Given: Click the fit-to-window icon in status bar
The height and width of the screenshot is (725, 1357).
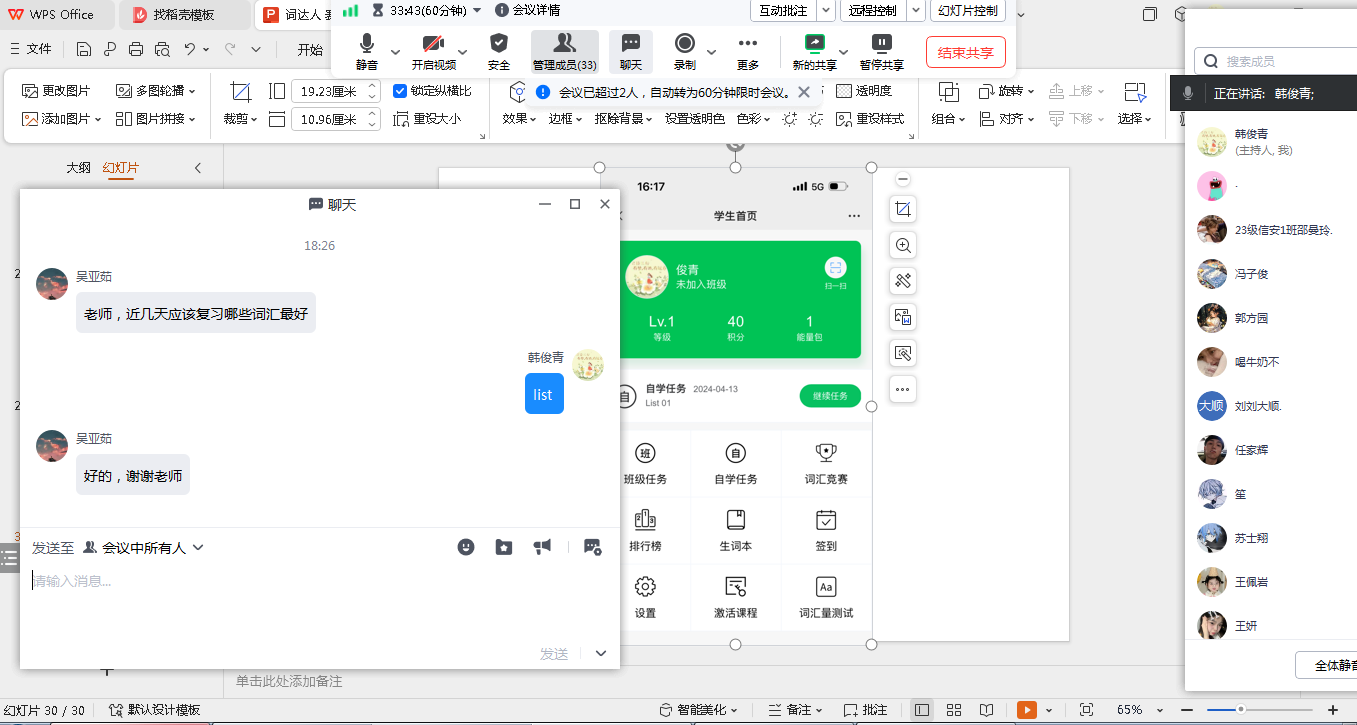Looking at the screenshot, I should 1087,710.
